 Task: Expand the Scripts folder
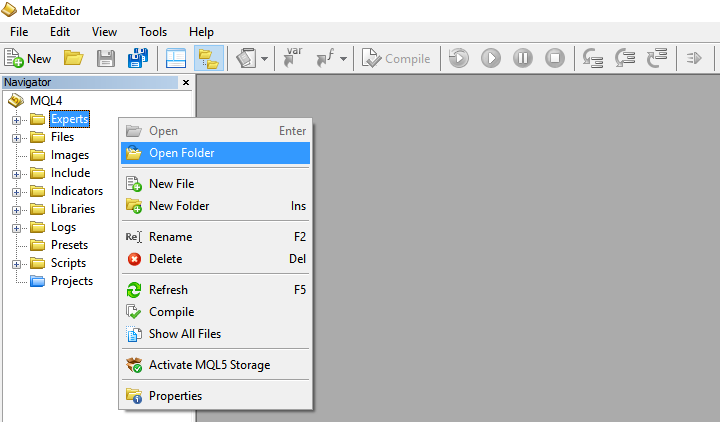16,264
